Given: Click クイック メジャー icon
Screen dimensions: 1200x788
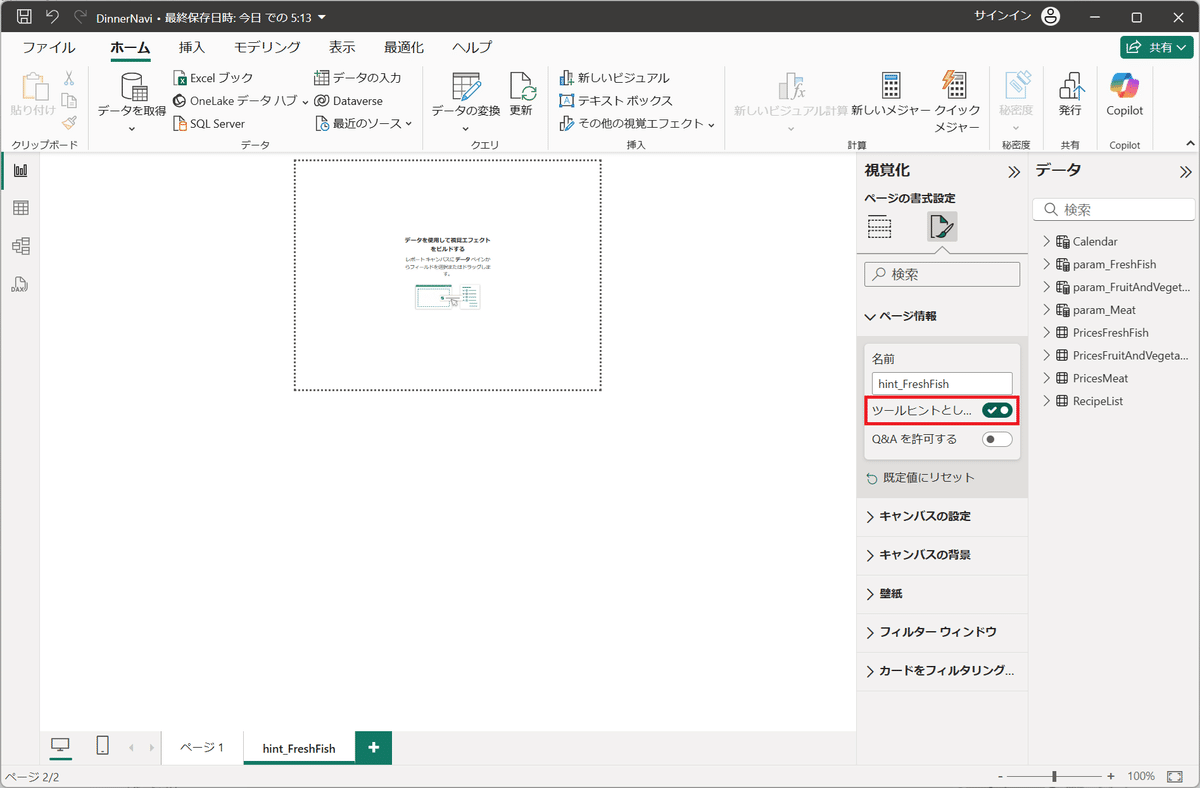Looking at the screenshot, I should [954, 86].
